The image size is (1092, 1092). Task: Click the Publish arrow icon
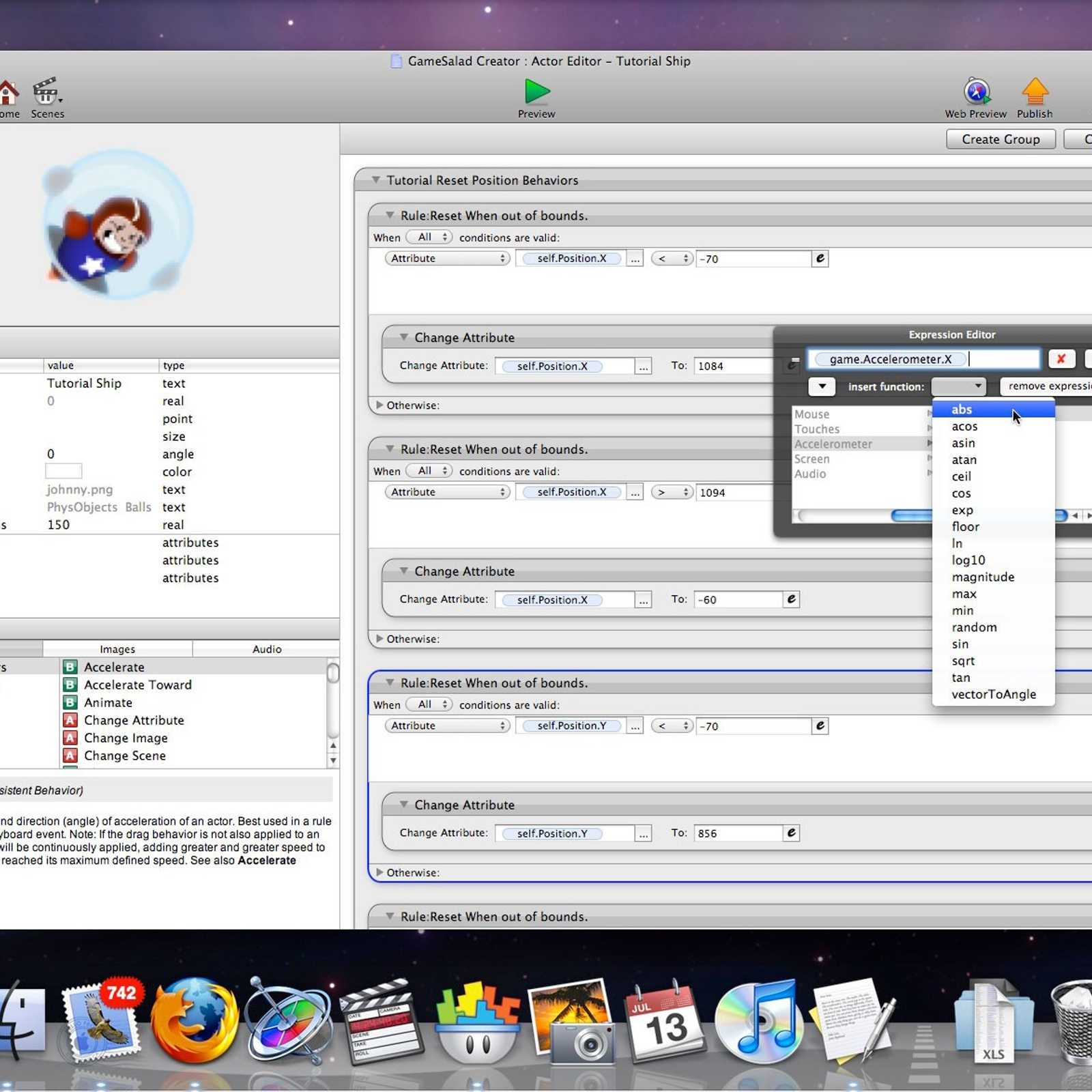tap(1035, 91)
